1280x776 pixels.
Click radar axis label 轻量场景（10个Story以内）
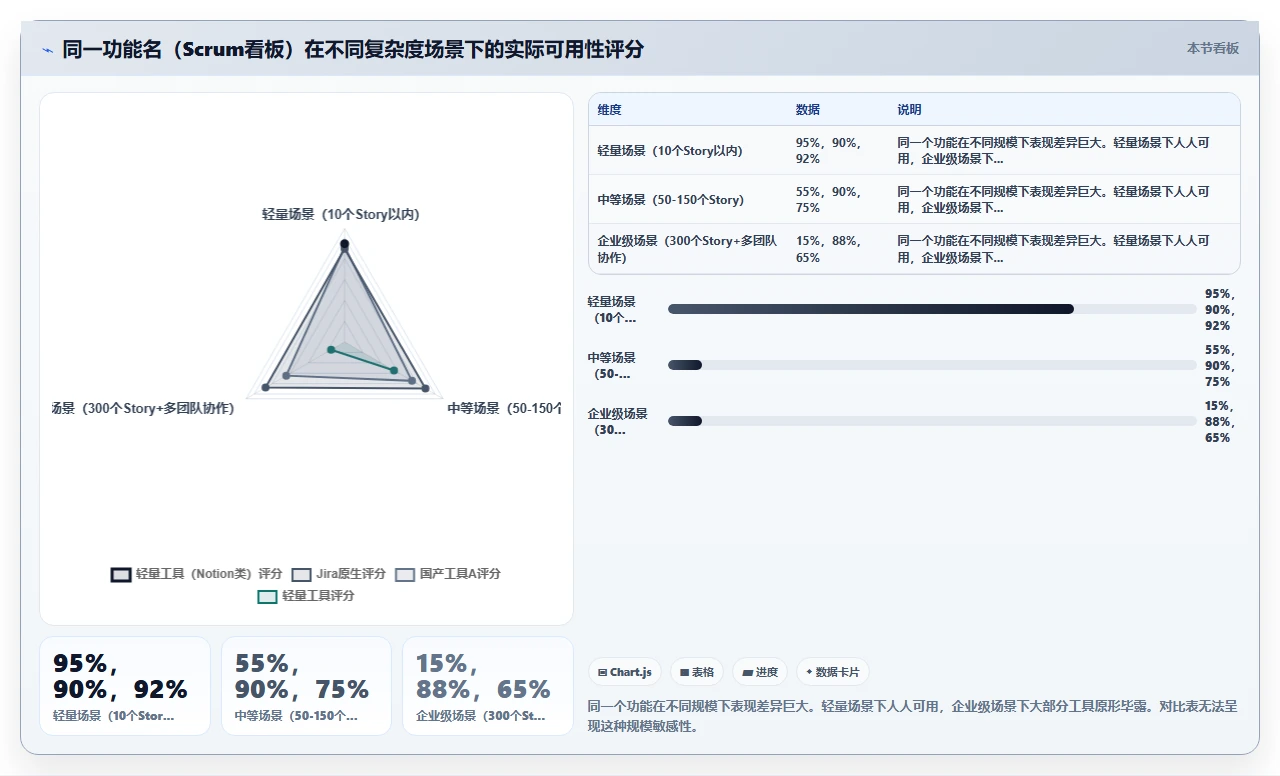pos(341,214)
